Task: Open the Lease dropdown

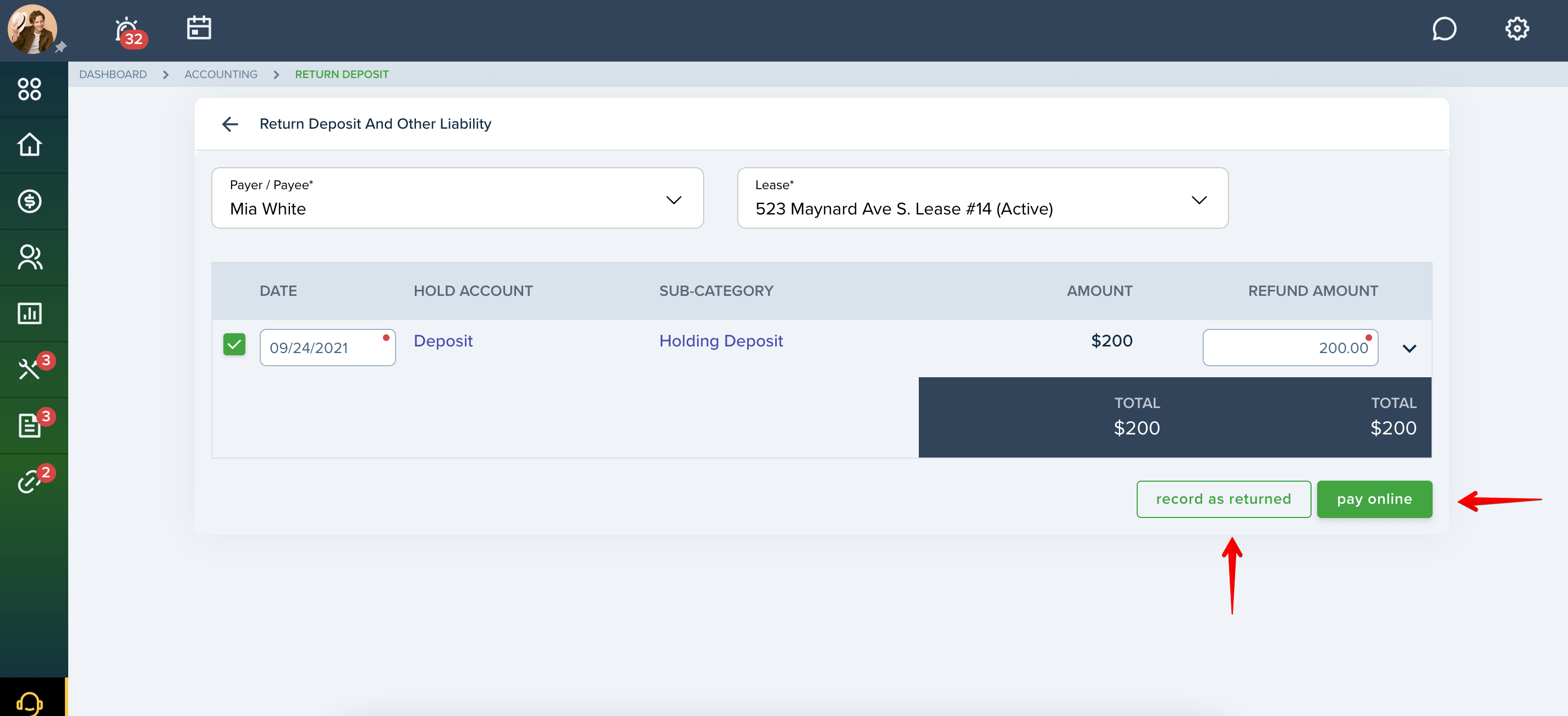Action: point(983,199)
